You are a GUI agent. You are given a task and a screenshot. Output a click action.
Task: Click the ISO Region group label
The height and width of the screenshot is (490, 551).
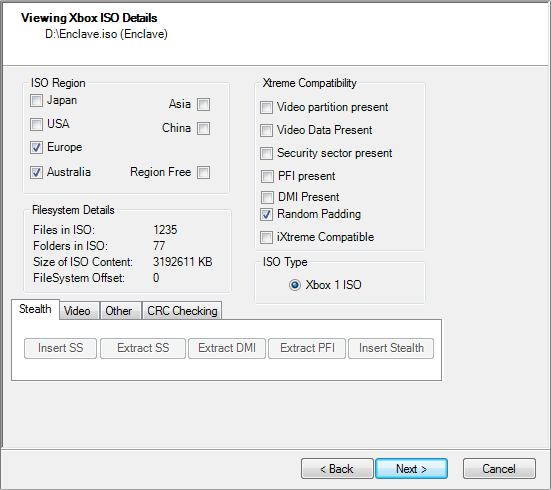(x=58, y=83)
